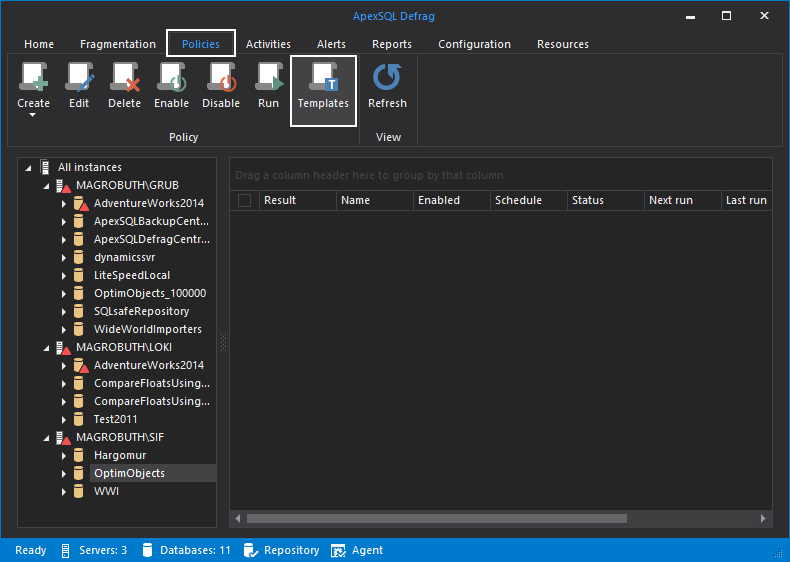
Task: Click the 'Databases: 11' status text
Action: (195, 550)
